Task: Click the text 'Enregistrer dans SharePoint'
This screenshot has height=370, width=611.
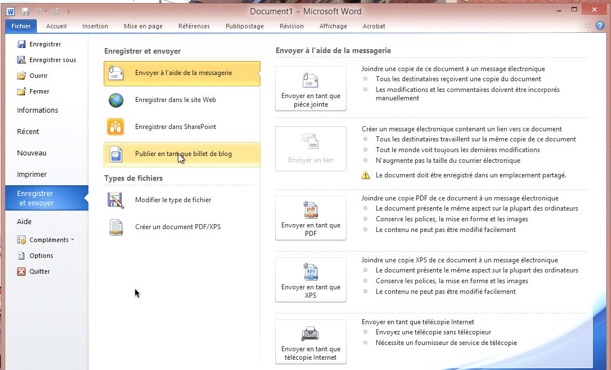Action: [x=175, y=127]
